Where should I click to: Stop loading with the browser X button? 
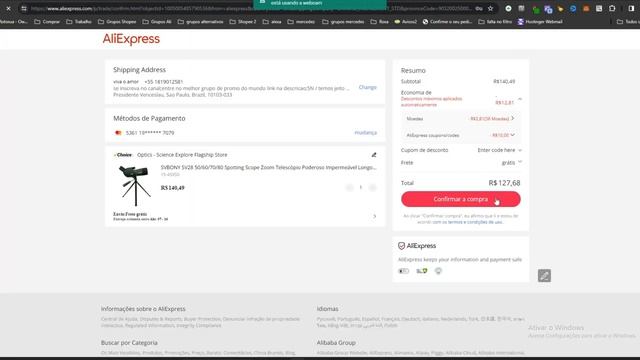8,8
